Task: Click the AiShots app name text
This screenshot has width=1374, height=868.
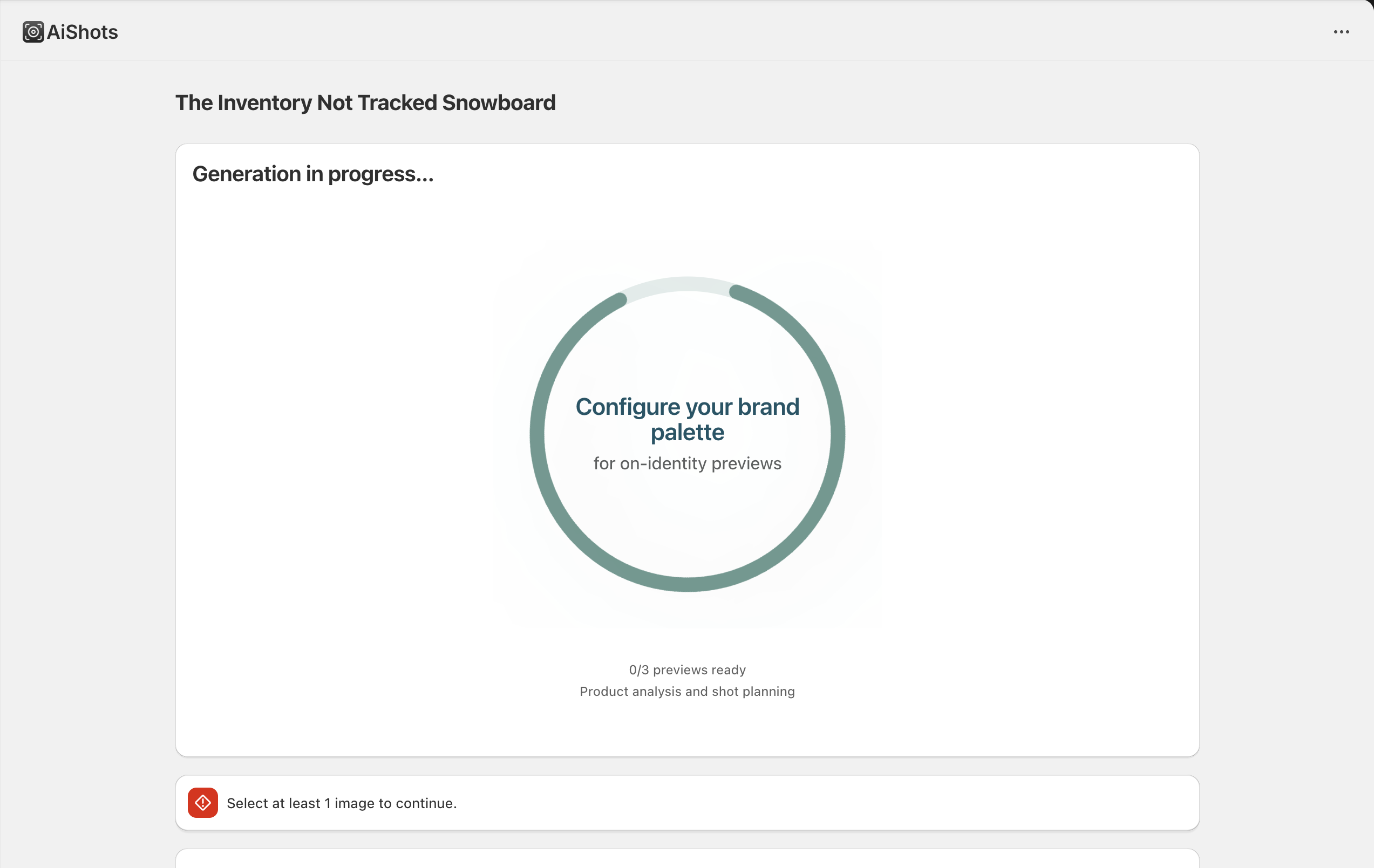Action: point(83,32)
